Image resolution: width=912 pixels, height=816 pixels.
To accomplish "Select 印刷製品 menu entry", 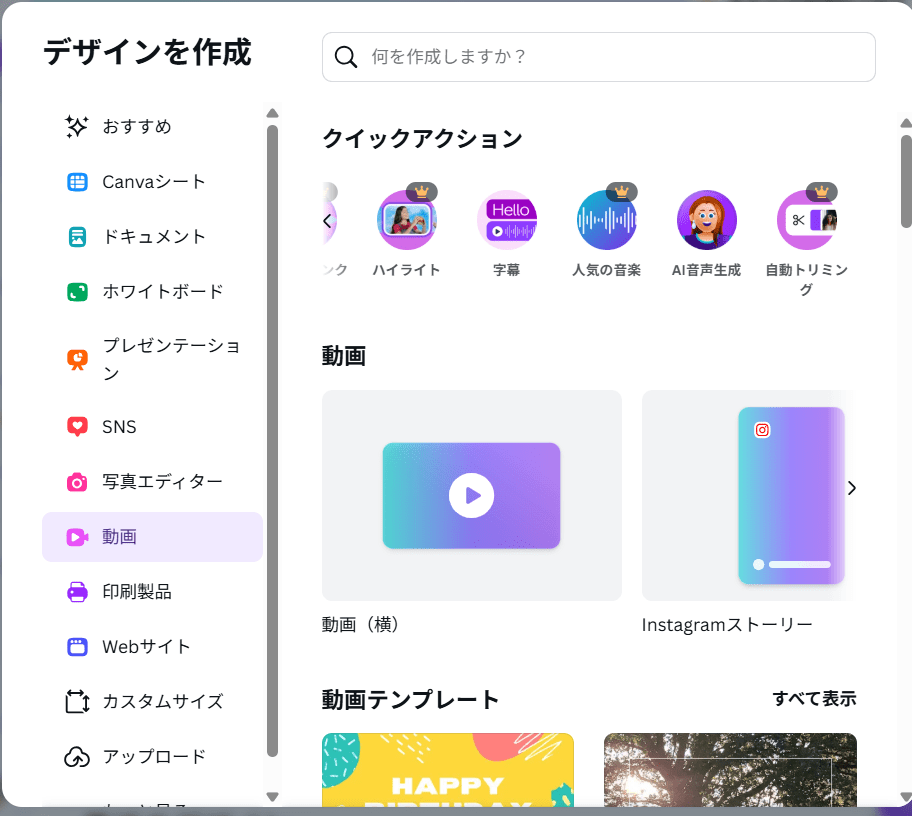I will click(x=152, y=592).
